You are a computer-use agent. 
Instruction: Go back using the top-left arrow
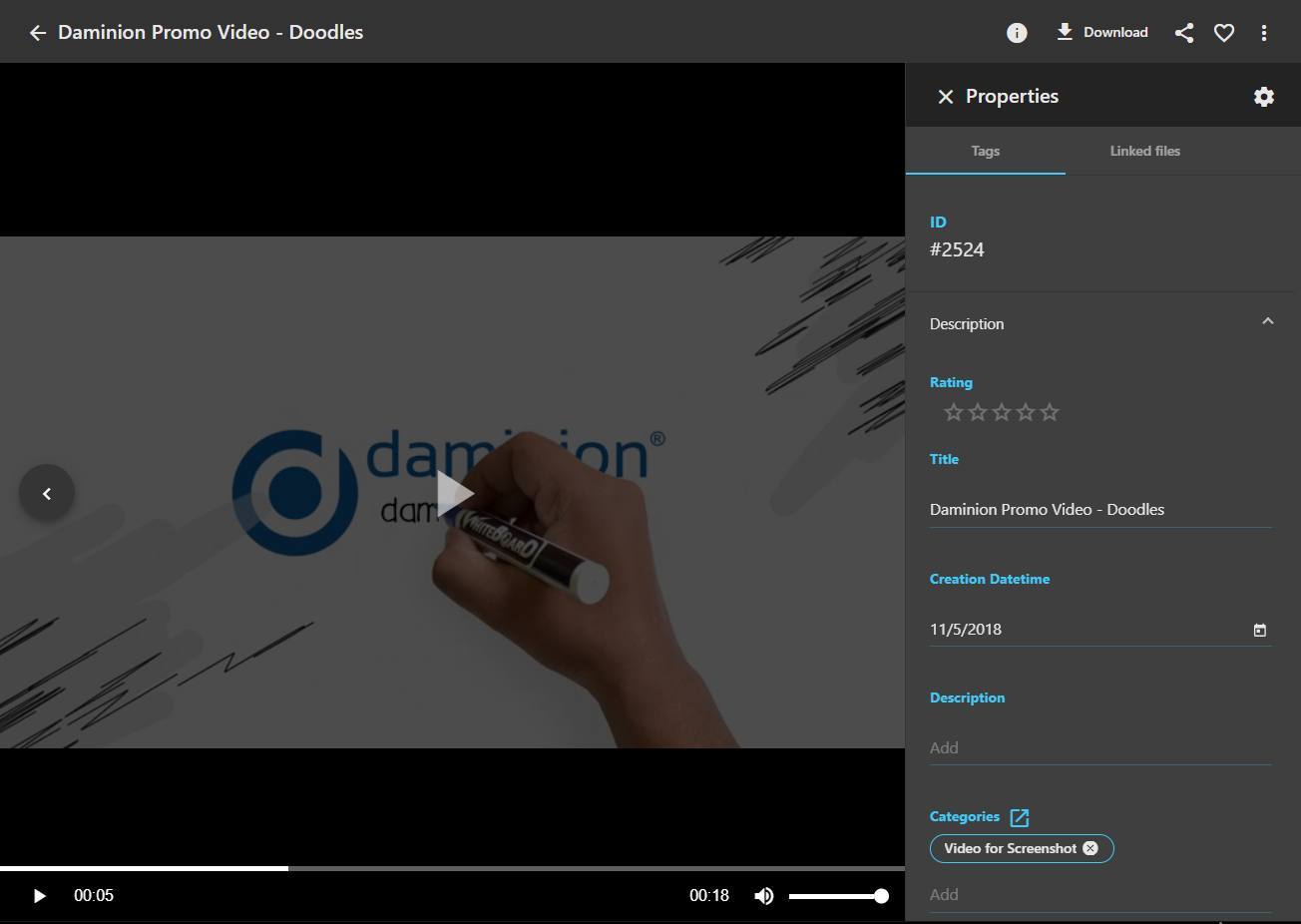coord(38,33)
